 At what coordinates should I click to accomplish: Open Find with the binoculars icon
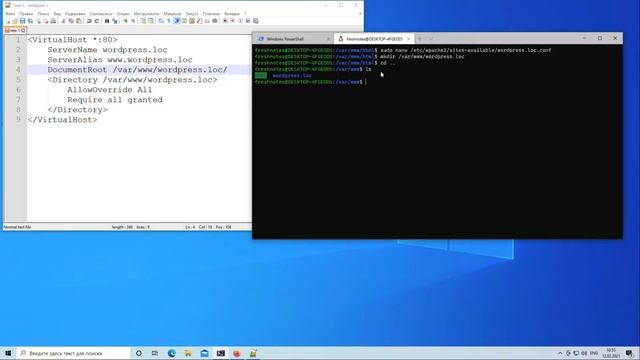point(107,21)
